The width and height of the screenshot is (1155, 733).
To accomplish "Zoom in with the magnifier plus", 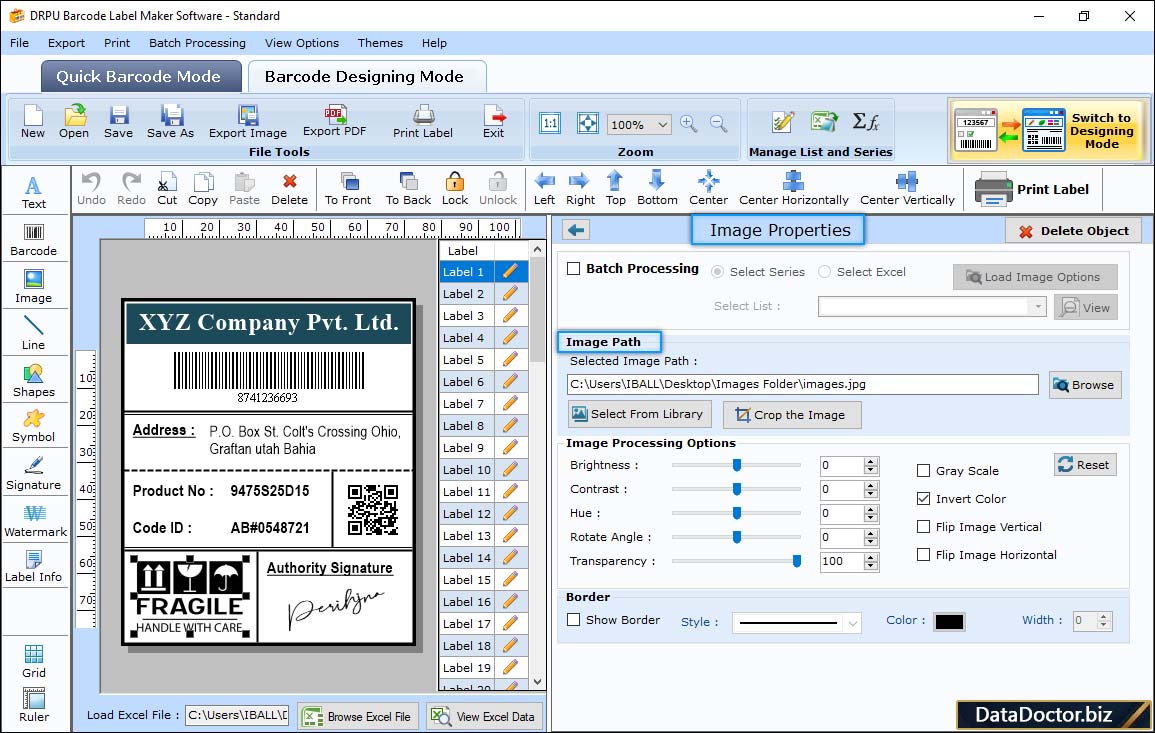I will click(689, 124).
